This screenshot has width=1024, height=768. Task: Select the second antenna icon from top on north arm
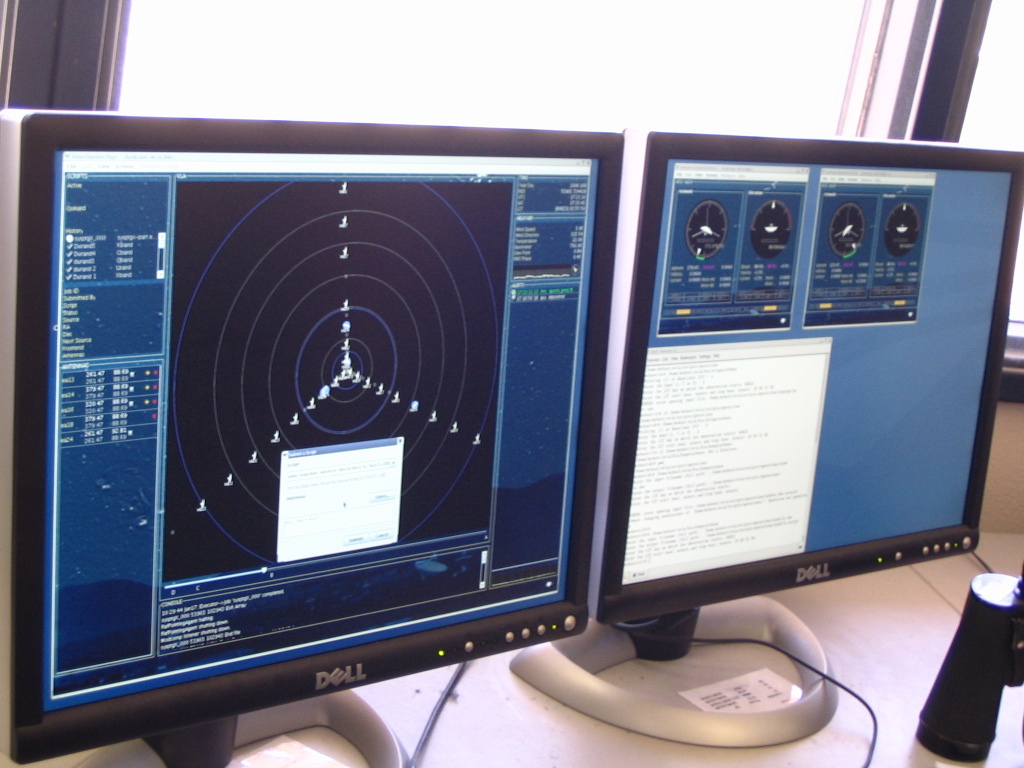(x=343, y=221)
